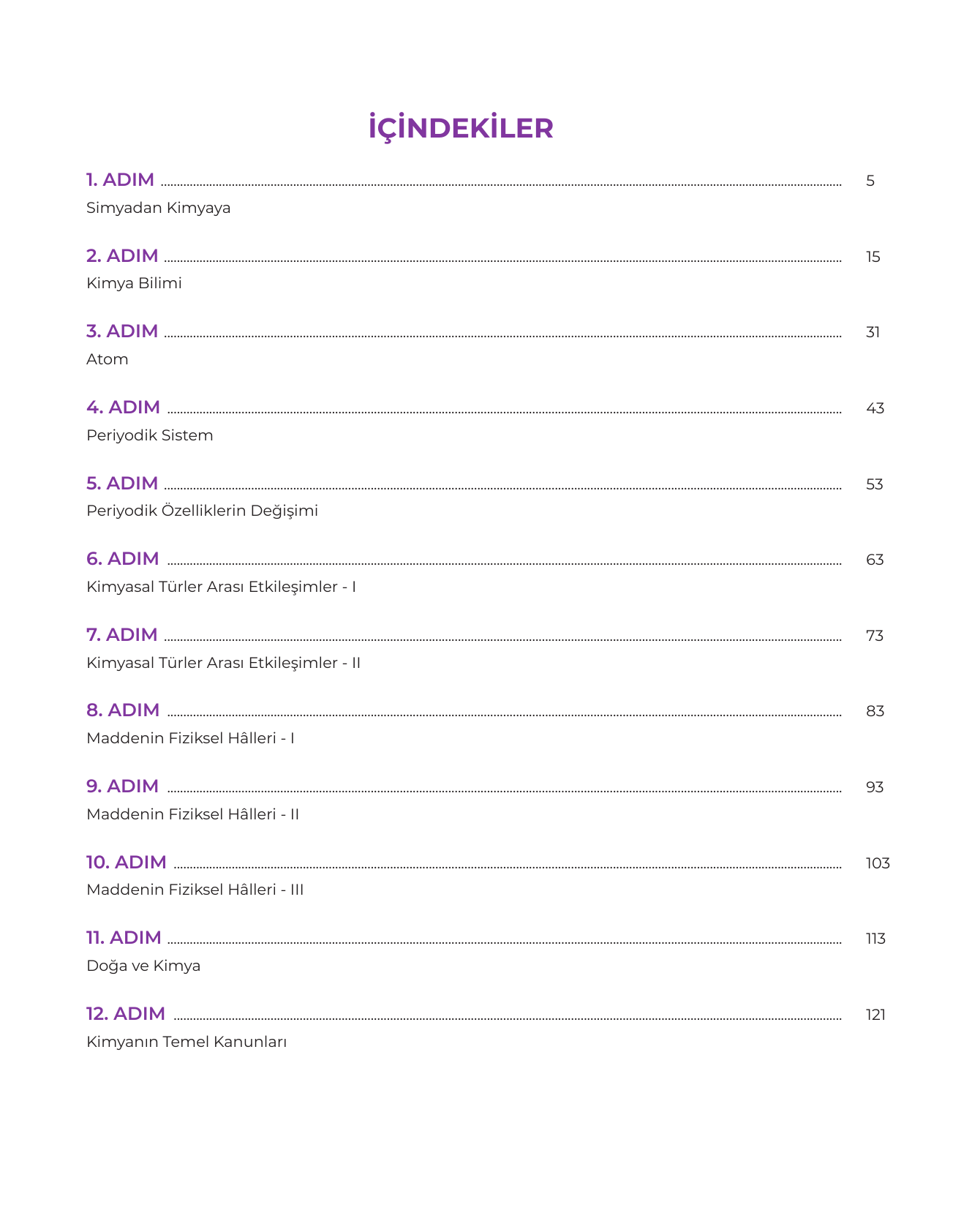This screenshot has width=972, height=1232.
Task: Click the İÇİNDEKİLER page title
Action: click(461, 128)
